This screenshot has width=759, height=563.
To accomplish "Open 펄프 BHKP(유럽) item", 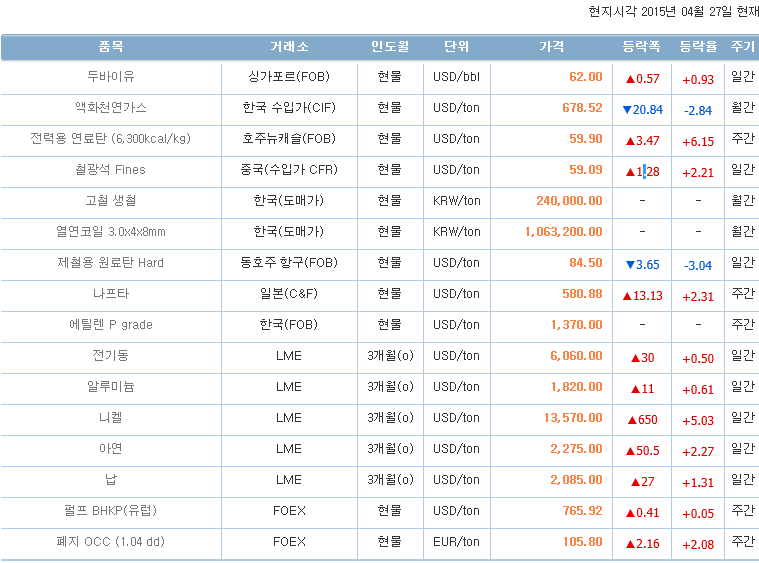I will tap(111, 511).
